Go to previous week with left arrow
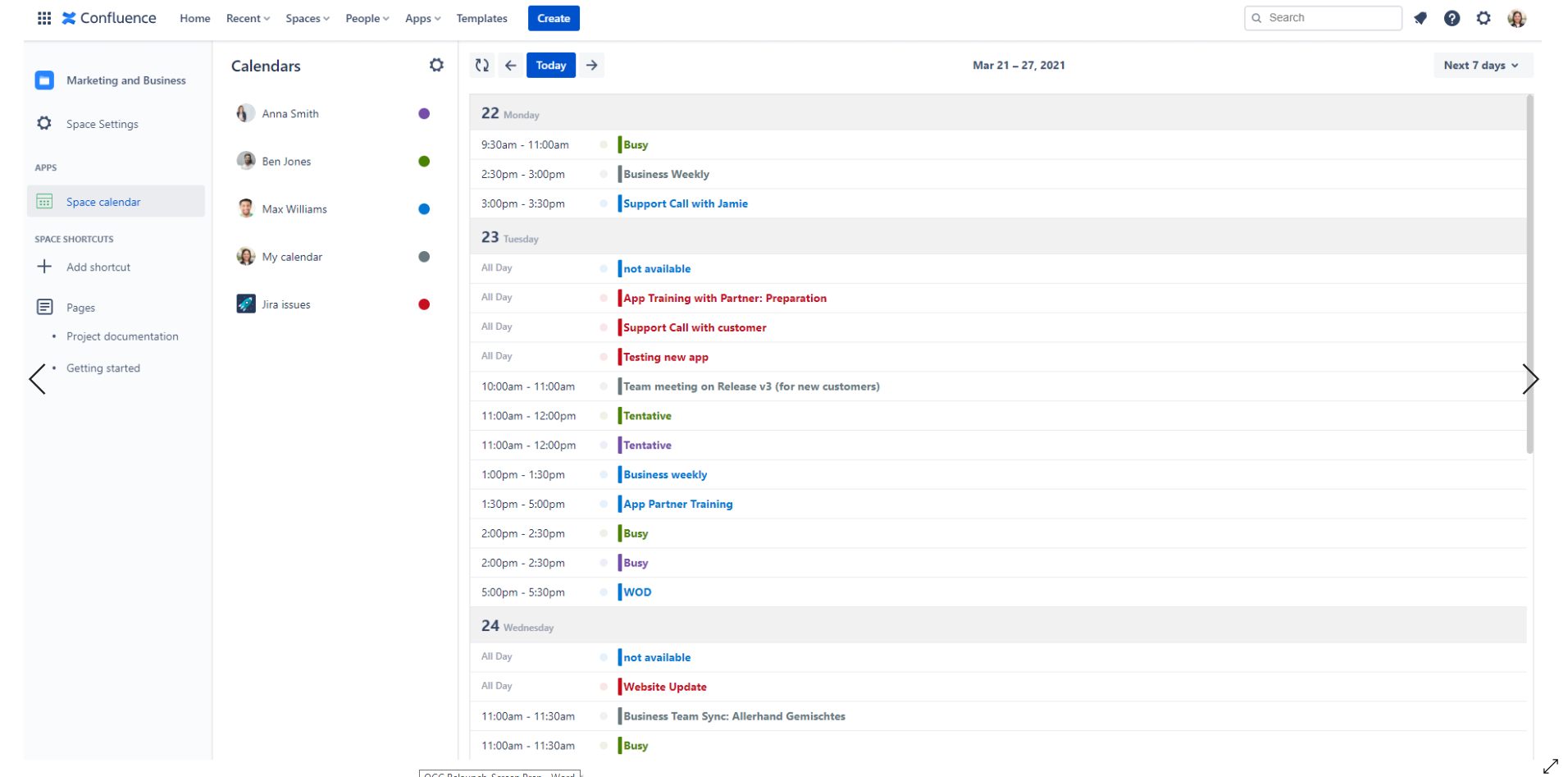Screen dimensions: 1568x777 click(511, 66)
